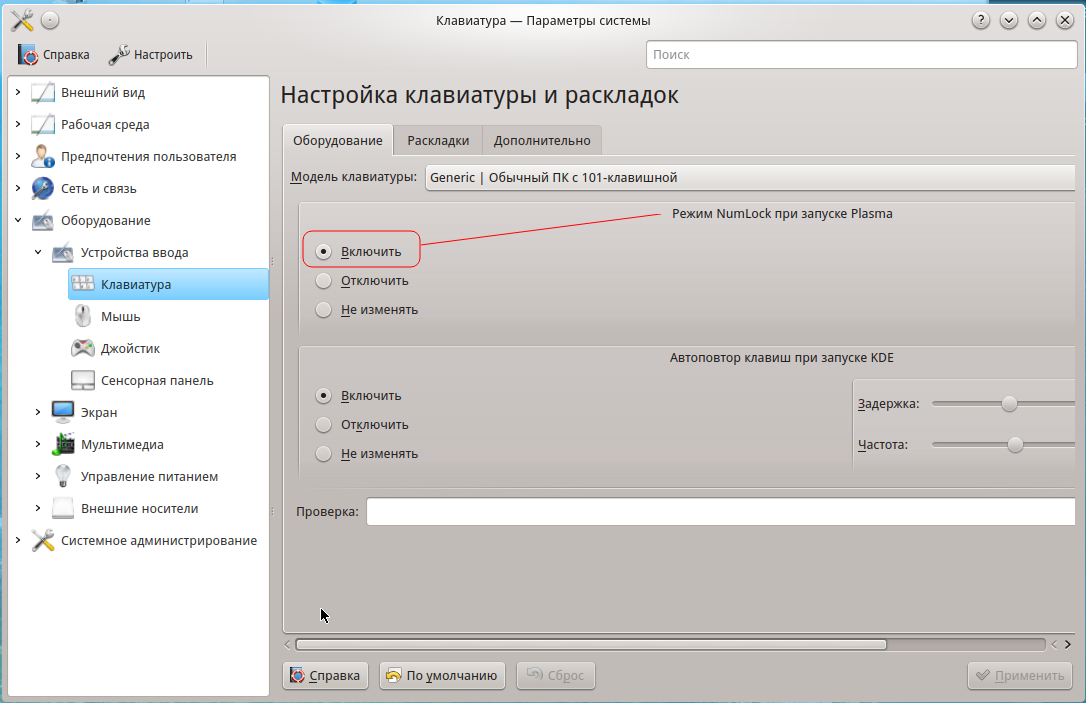Viewport: 1086px width, 703px height.
Task: Enable NumLock with Включить radio button
Action: point(323,251)
